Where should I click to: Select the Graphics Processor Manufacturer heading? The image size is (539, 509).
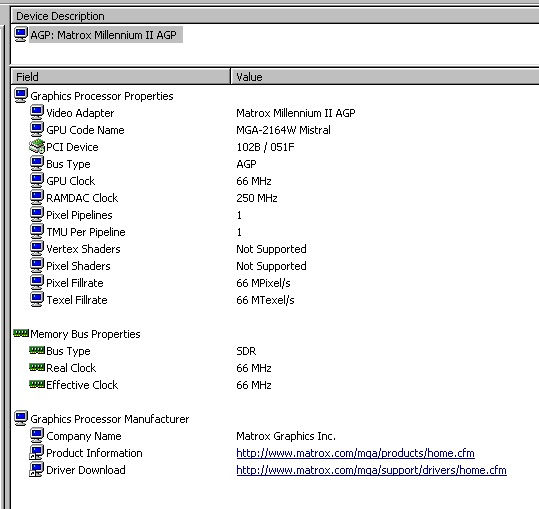[x=110, y=419]
